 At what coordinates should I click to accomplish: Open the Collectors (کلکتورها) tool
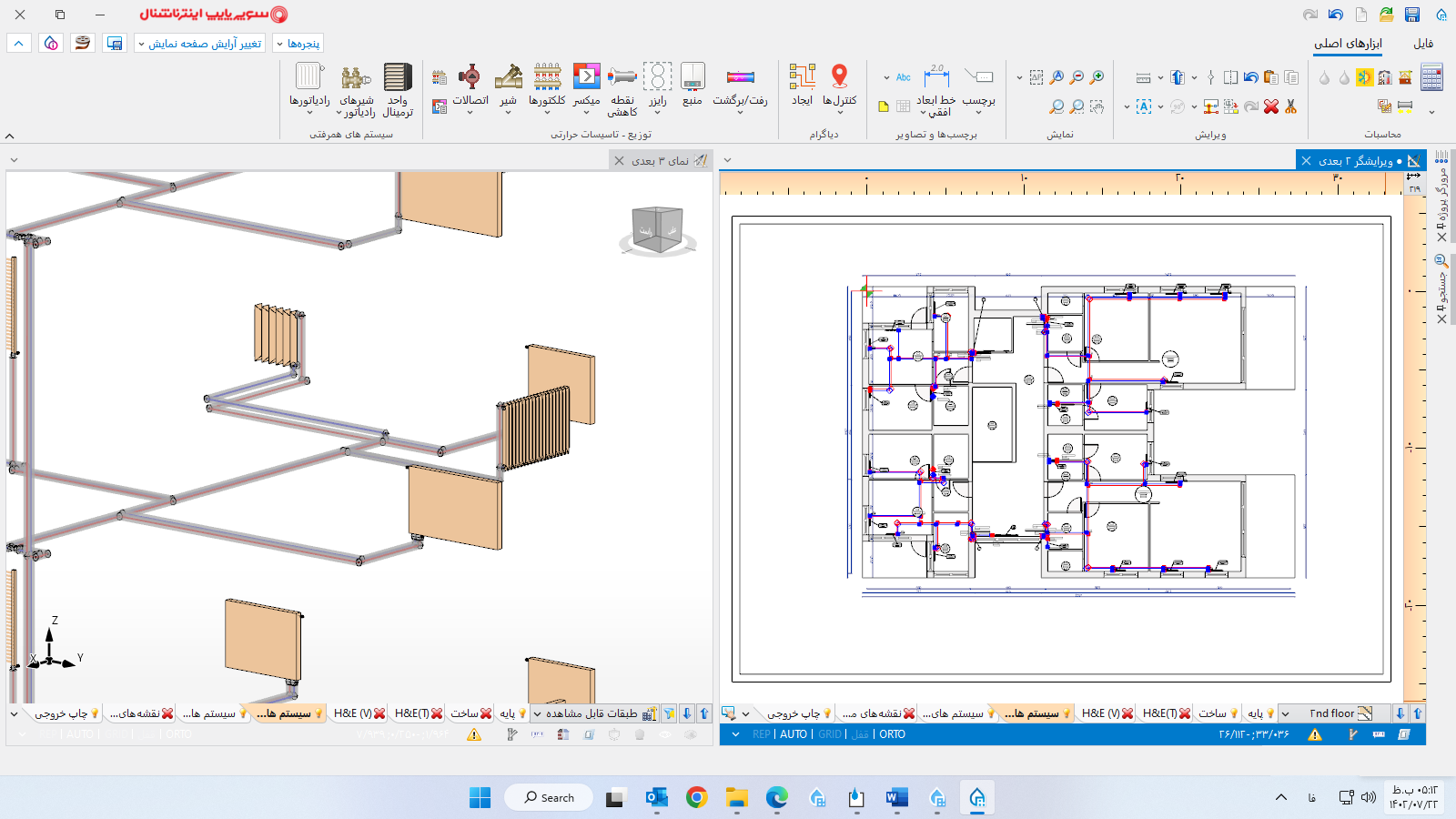(x=547, y=78)
